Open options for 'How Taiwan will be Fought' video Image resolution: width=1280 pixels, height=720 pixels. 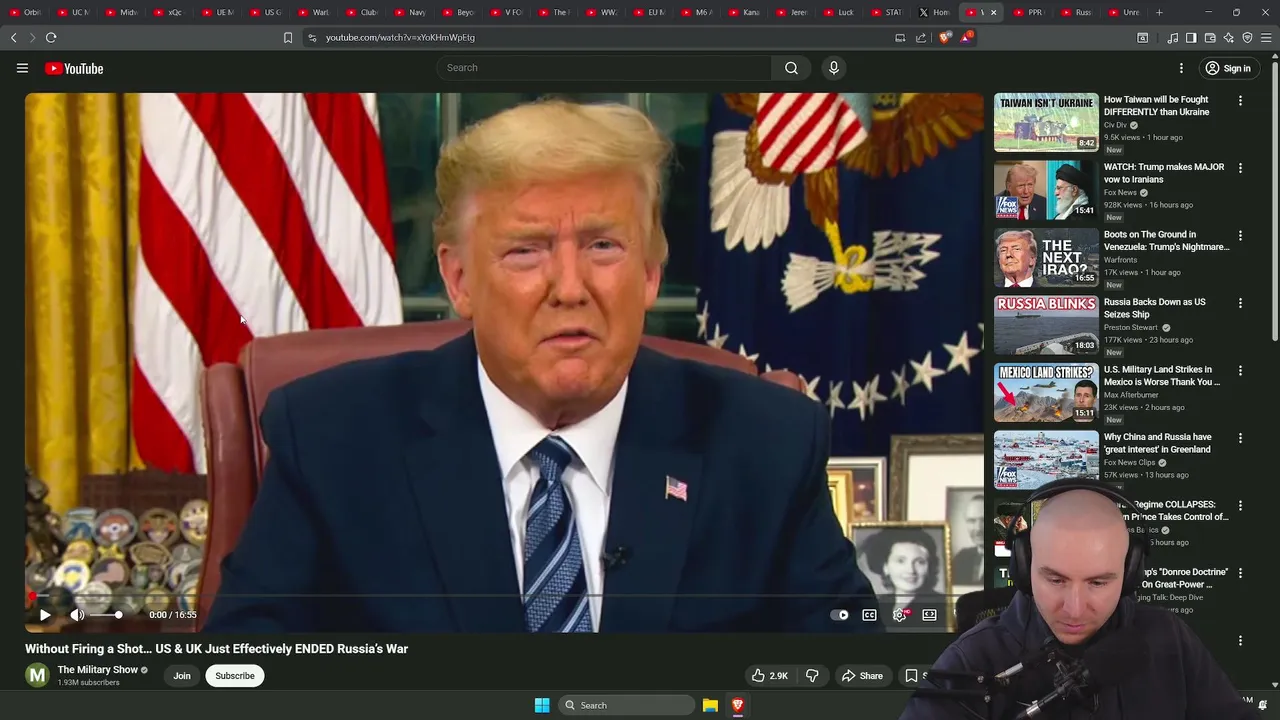(x=1240, y=101)
